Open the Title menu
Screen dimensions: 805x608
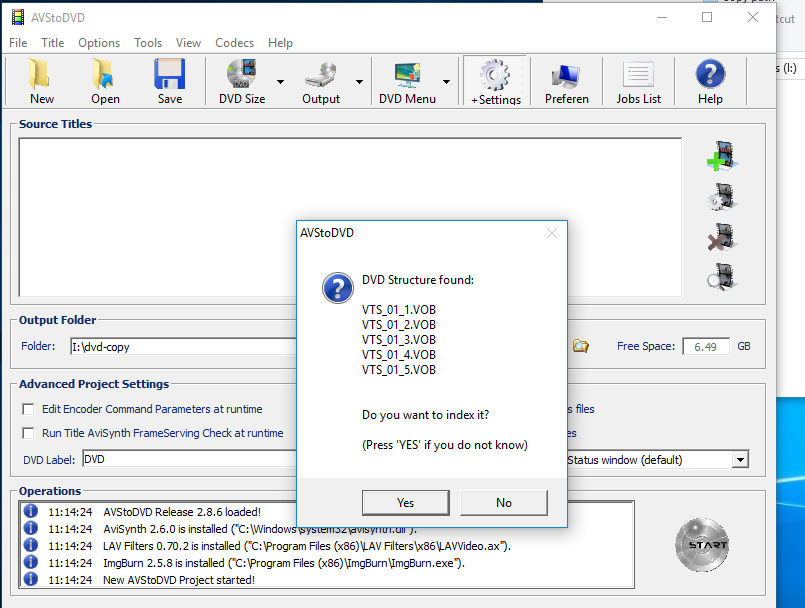(52, 43)
